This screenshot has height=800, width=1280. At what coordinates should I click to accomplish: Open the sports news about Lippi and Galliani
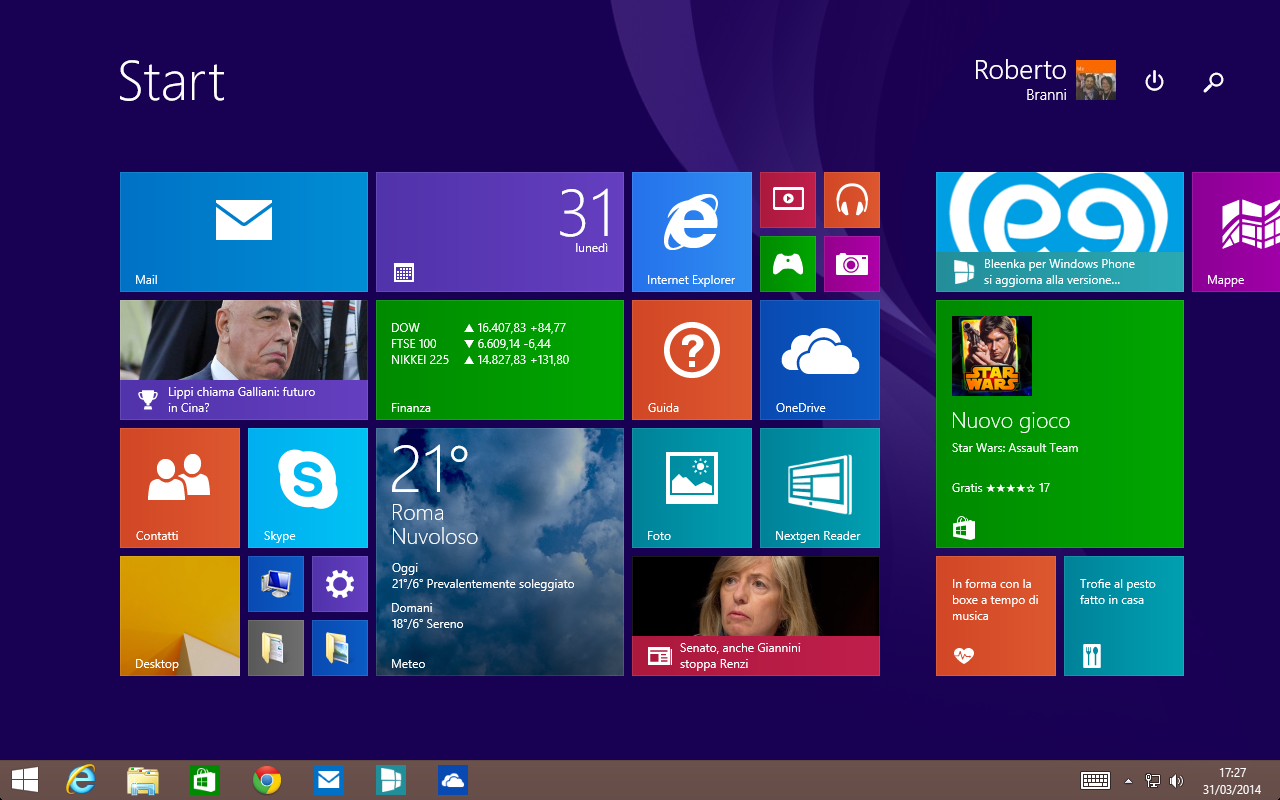pos(244,360)
